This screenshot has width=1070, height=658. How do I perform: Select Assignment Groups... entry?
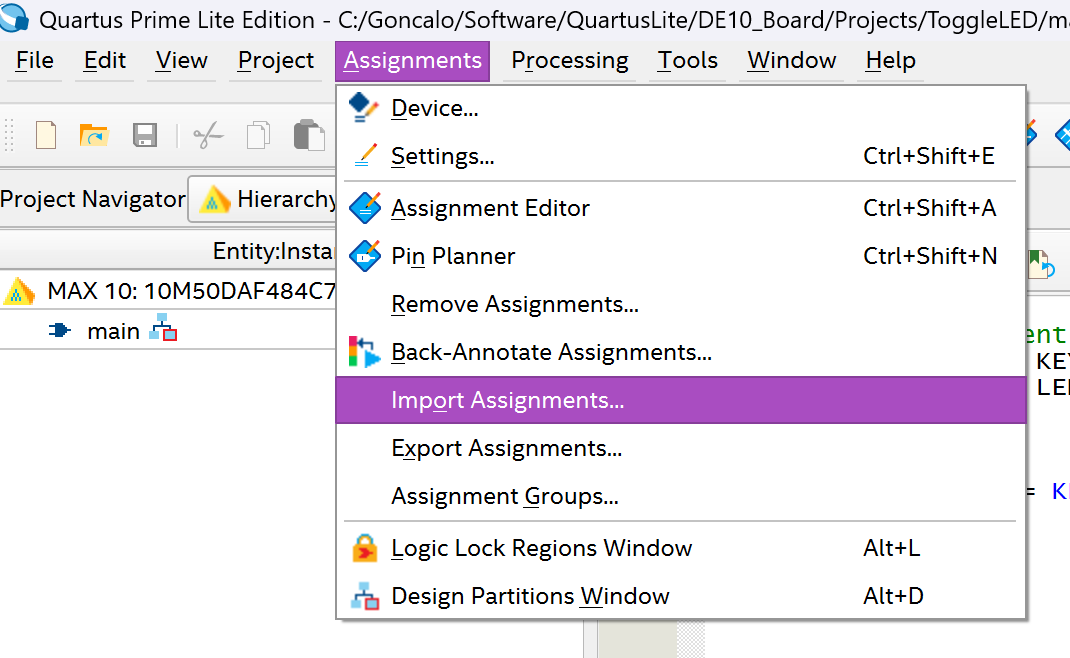pos(681,496)
